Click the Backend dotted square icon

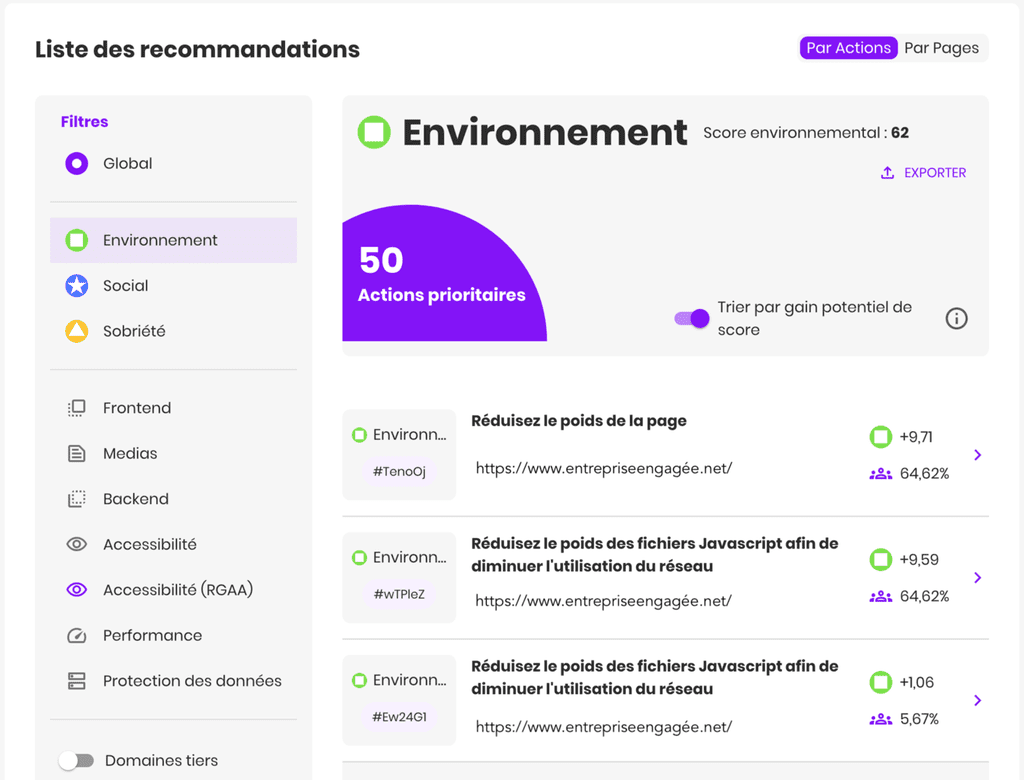pos(76,499)
